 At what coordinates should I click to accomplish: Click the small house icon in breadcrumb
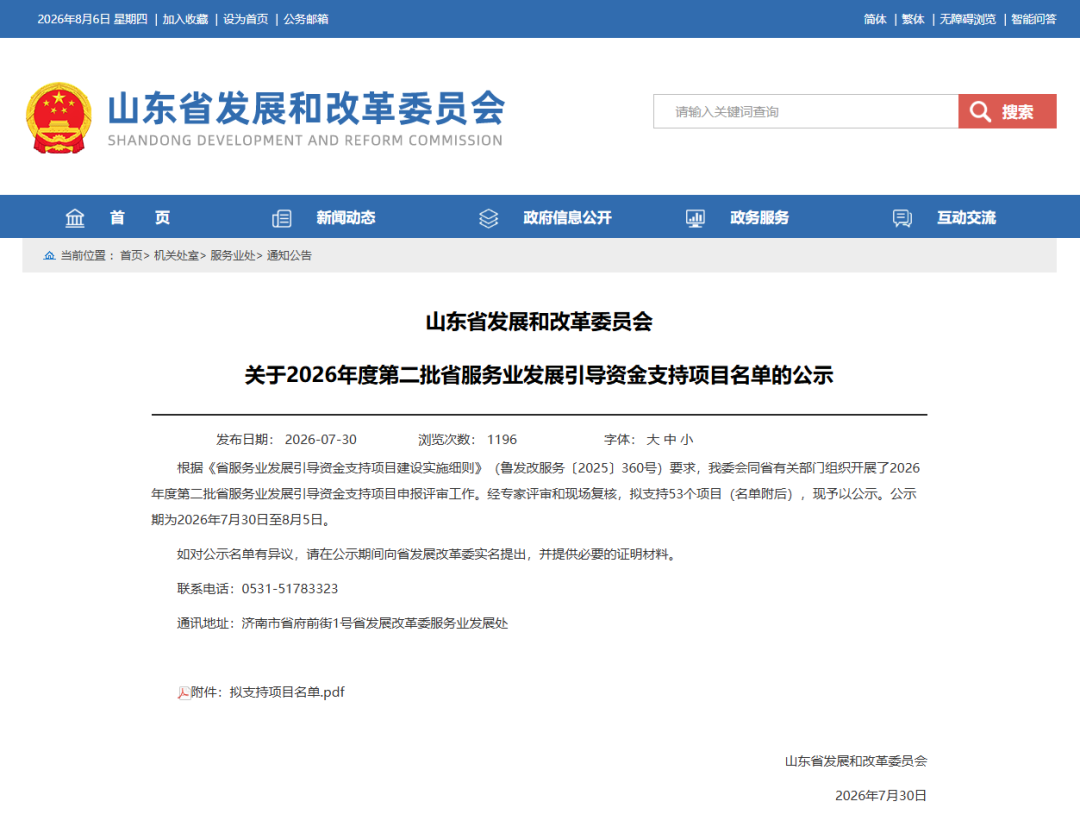point(50,255)
